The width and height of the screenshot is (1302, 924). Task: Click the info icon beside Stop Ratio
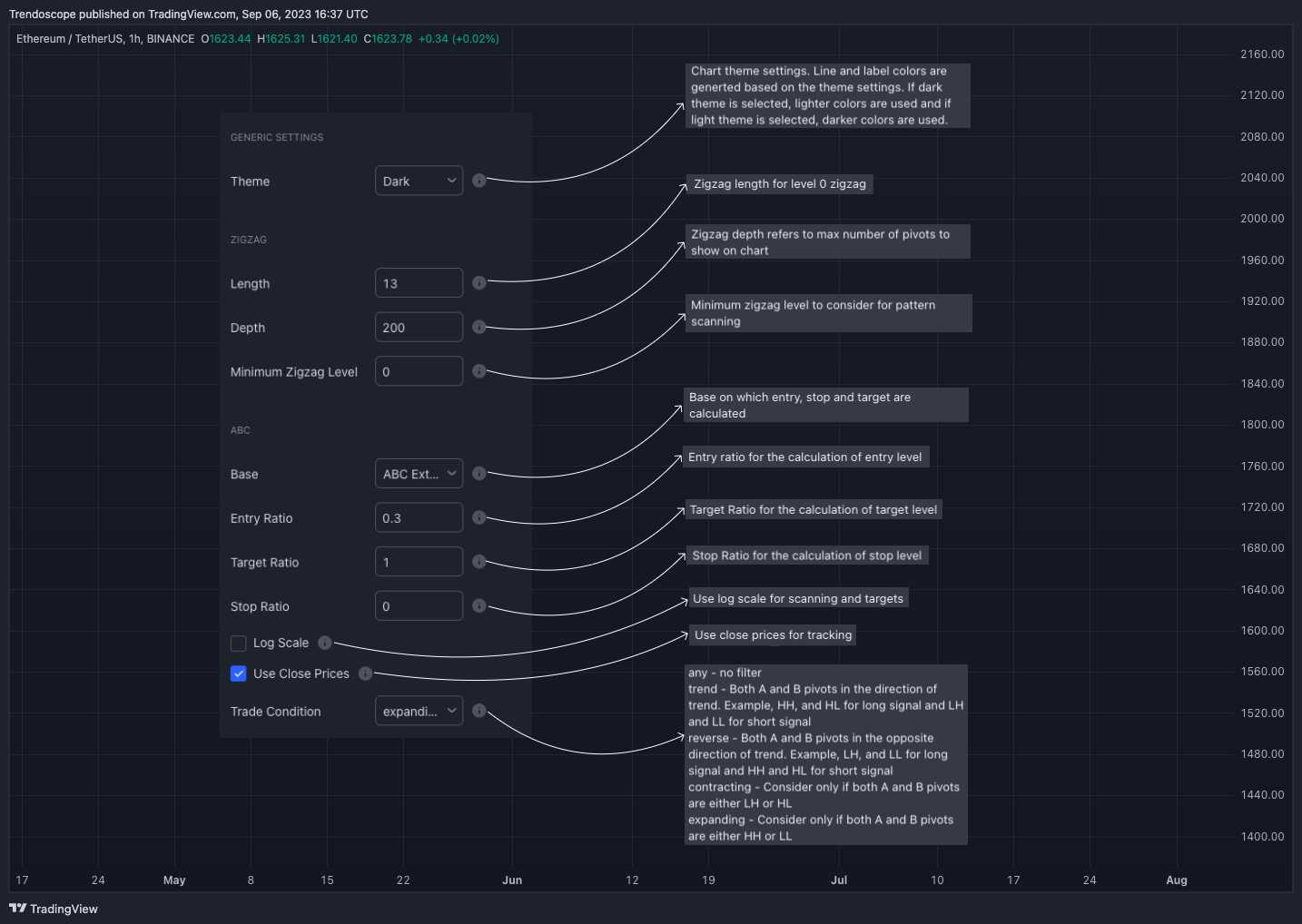click(479, 605)
